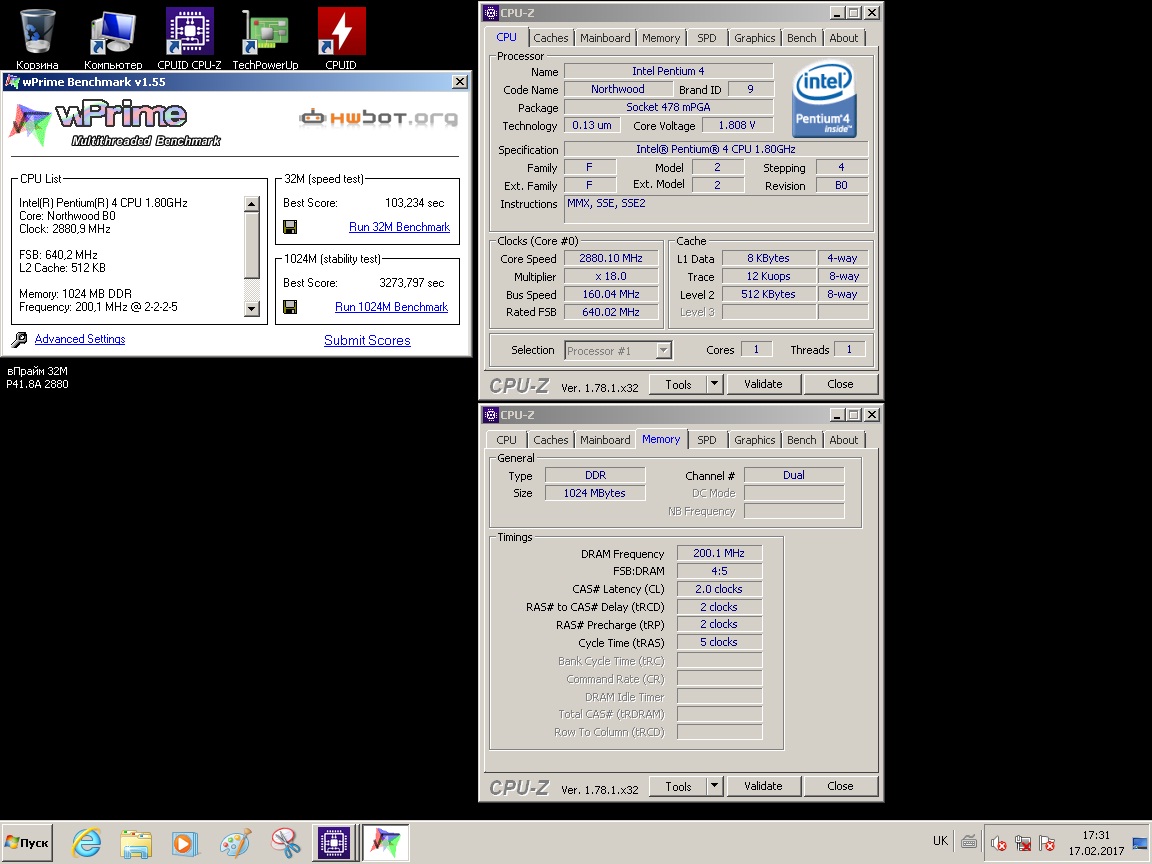Open About tab in upper CPU-Z window
This screenshot has height=864, width=1152.
[x=843, y=38]
